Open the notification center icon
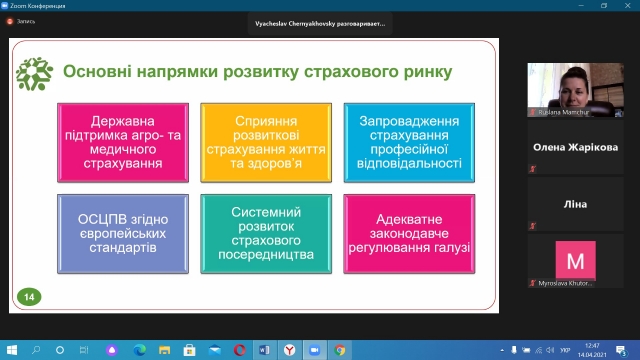640x360 pixels. click(x=621, y=351)
